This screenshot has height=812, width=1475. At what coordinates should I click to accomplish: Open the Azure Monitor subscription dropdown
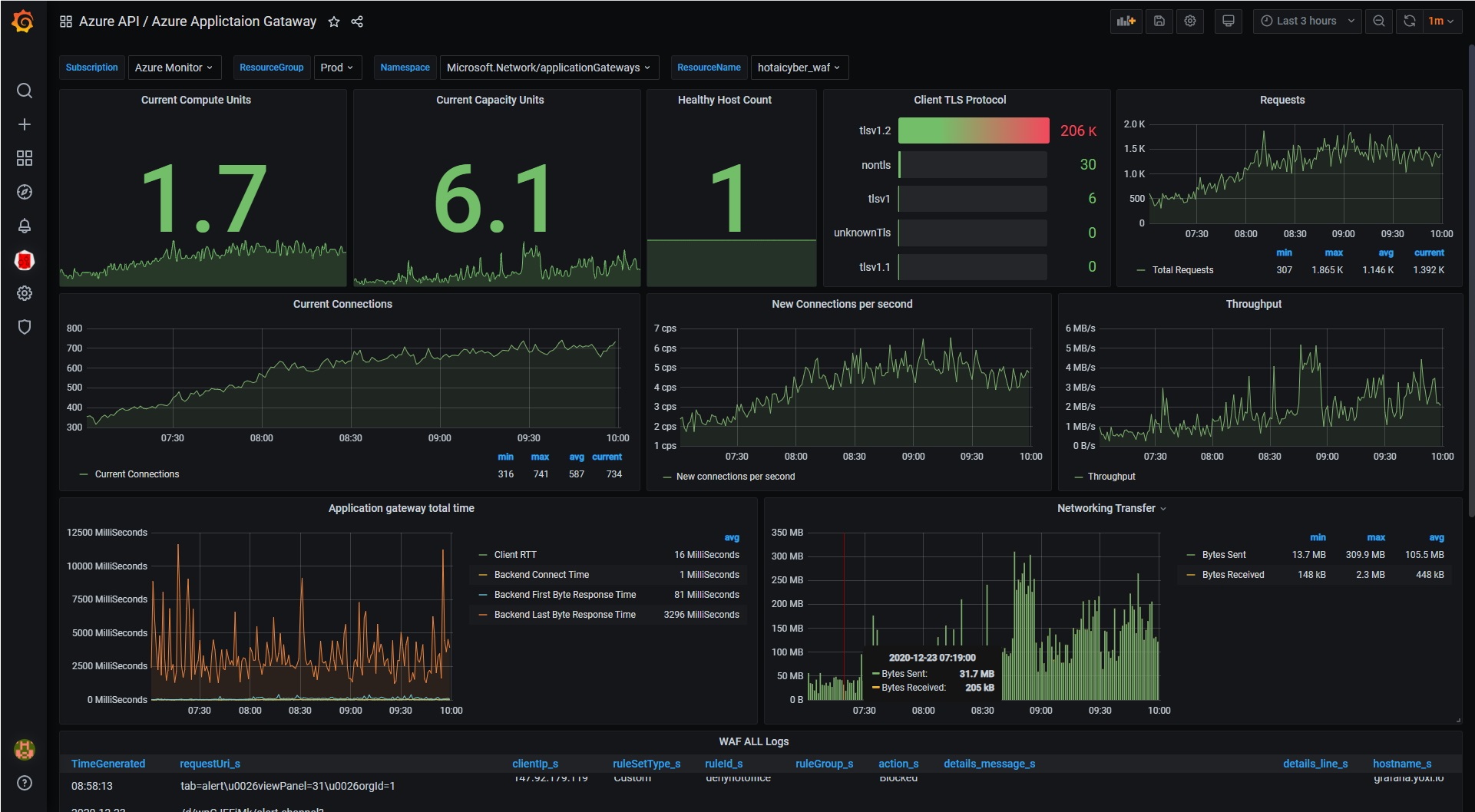tap(174, 68)
